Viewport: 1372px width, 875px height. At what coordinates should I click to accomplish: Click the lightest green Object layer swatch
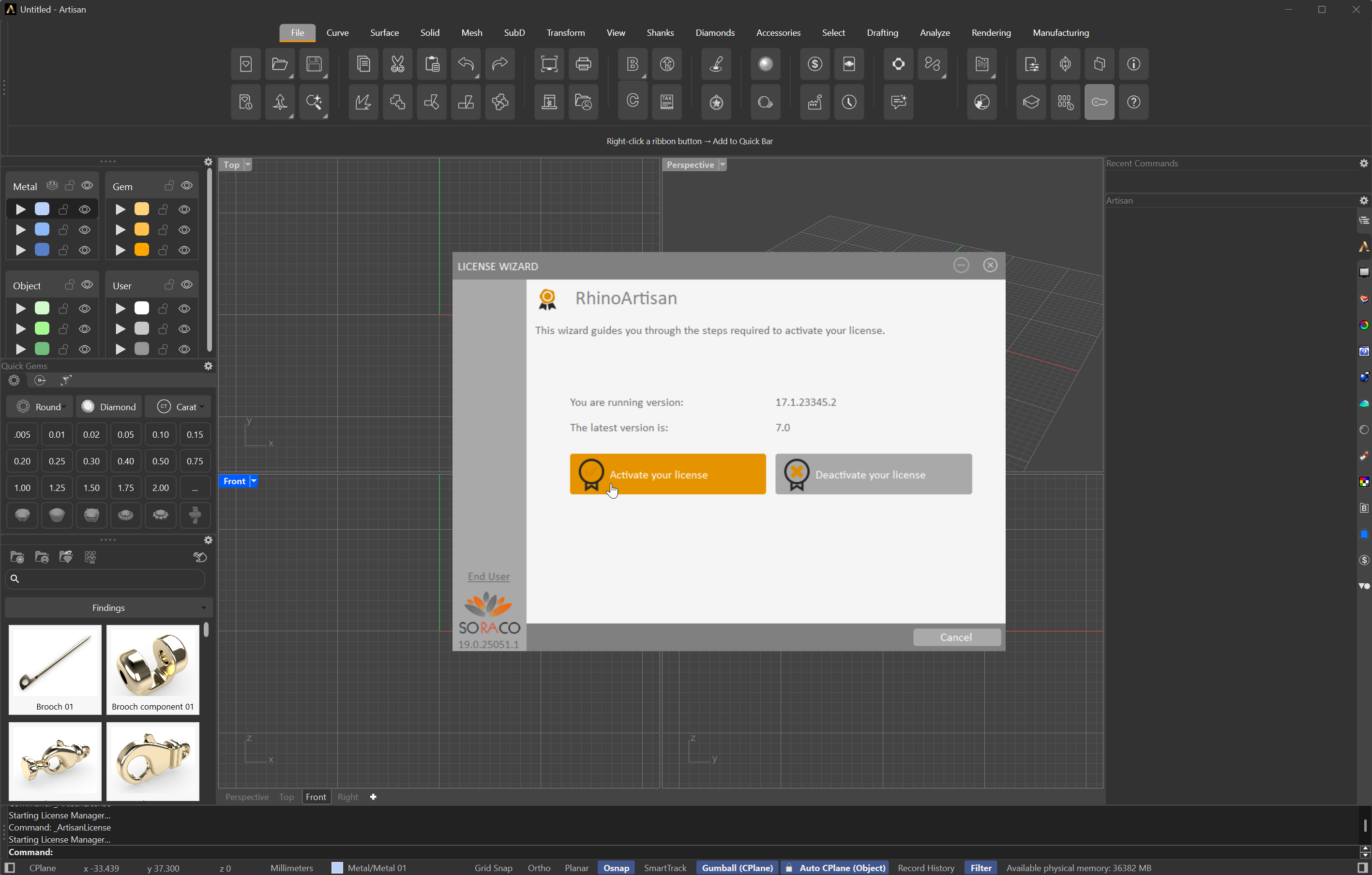pos(42,308)
